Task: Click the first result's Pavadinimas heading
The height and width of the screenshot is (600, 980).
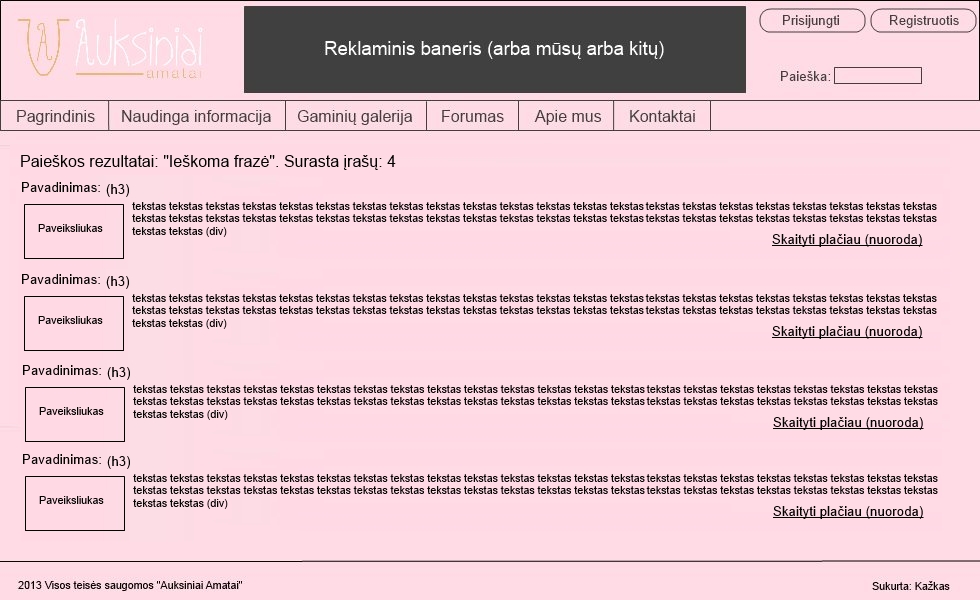Action: coord(61,188)
